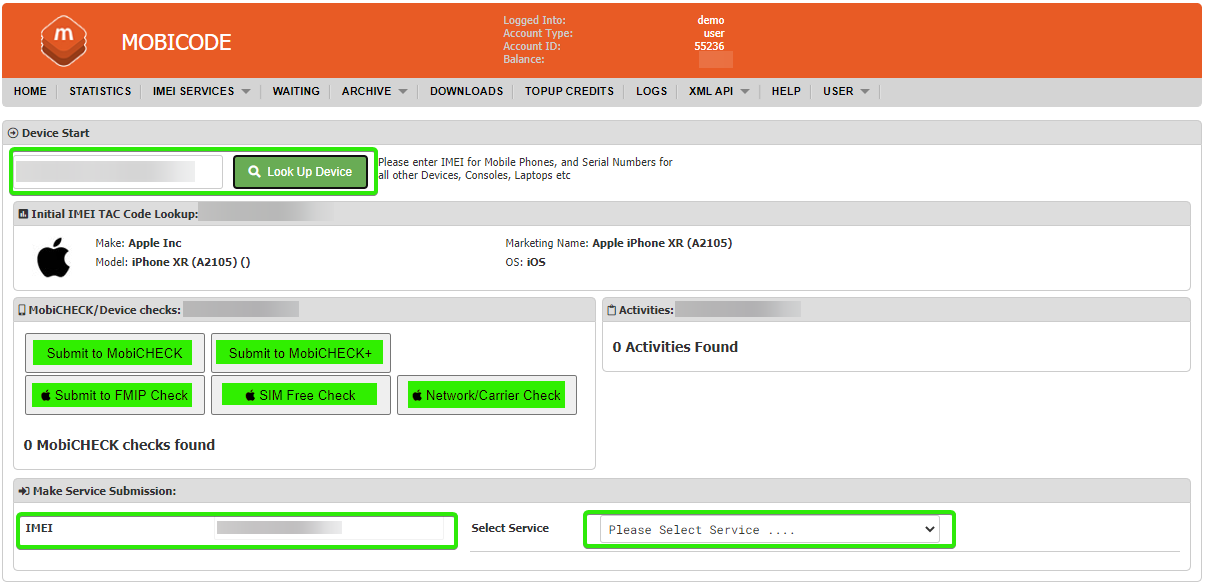This screenshot has height=582, width=1205.
Task: Run the Network/Carrier Check
Action: (487, 395)
